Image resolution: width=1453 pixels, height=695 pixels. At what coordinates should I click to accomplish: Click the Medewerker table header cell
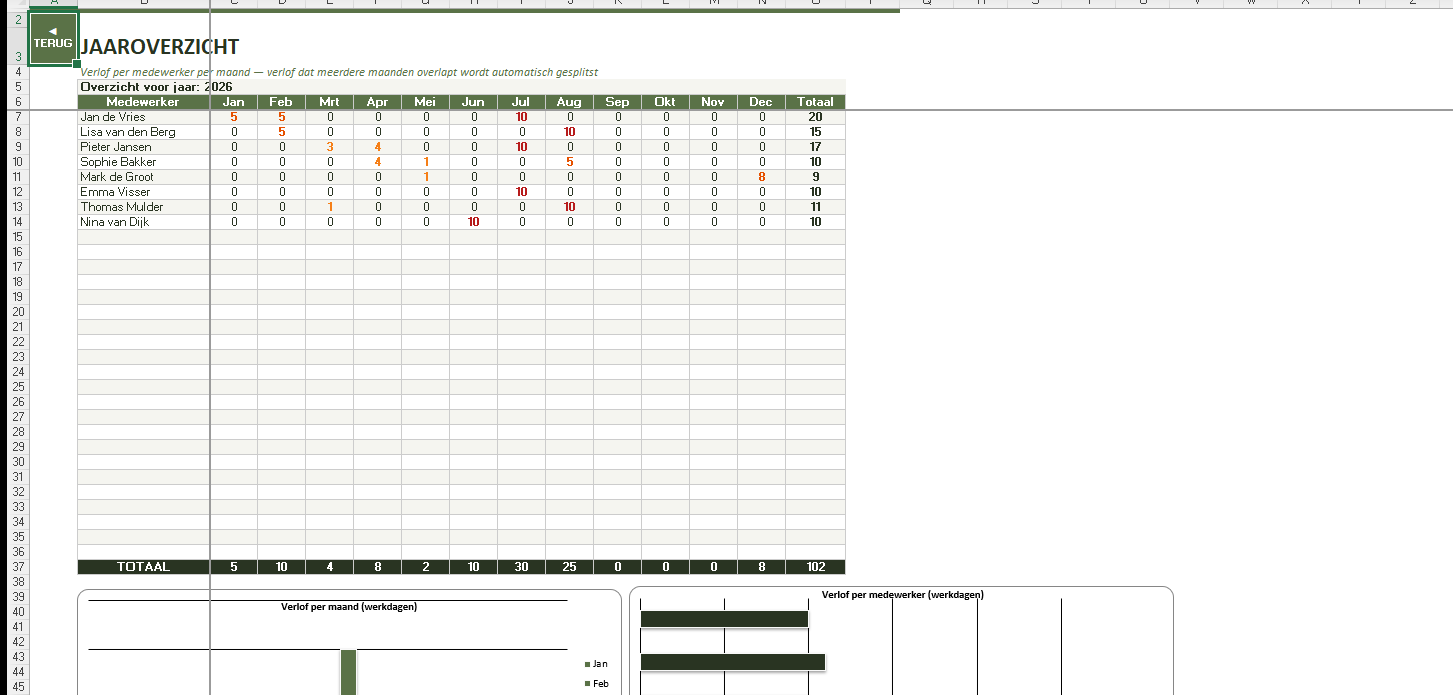coord(143,102)
